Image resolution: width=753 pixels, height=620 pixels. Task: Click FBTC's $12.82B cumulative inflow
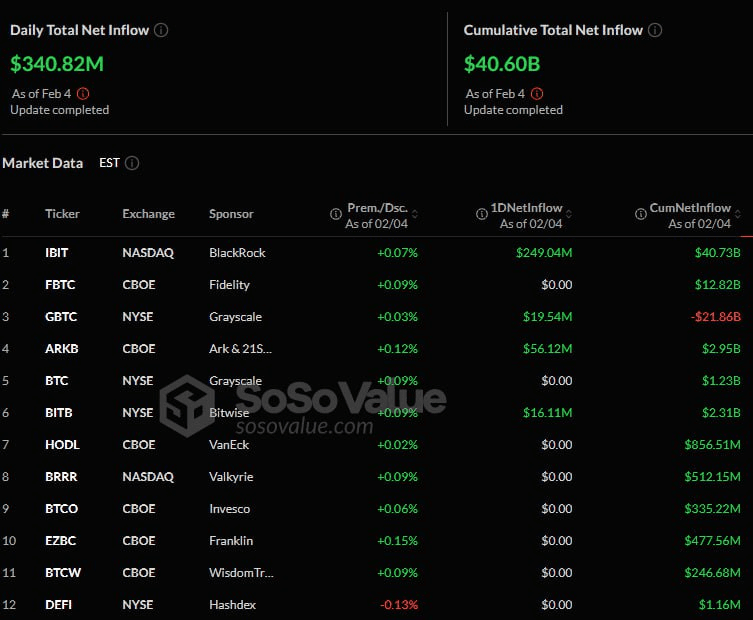[x=717, y=285]
